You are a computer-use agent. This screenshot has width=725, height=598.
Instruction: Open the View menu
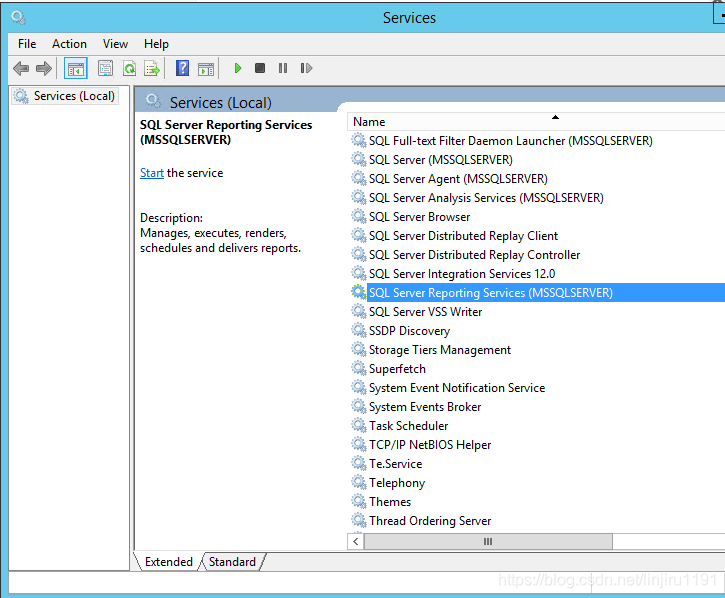point(115,44)
